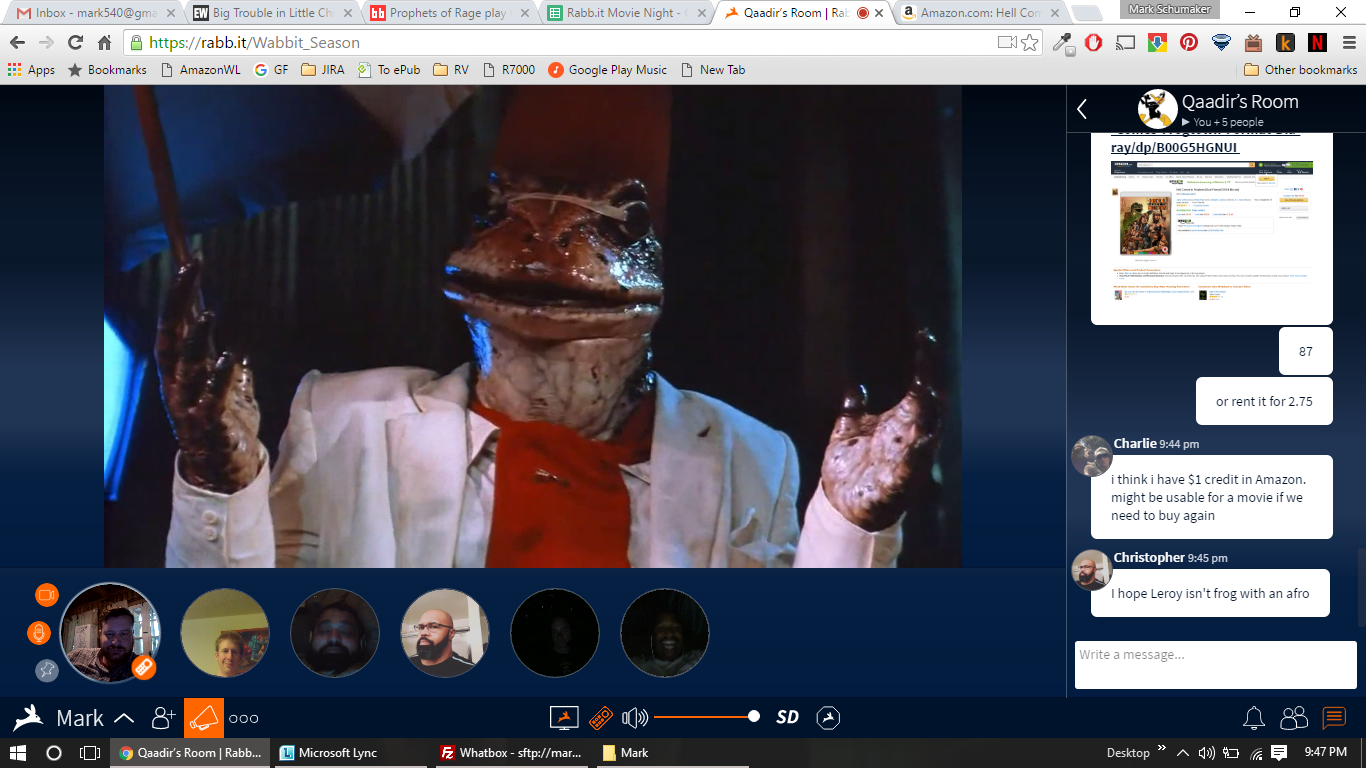
Task: Open notifications bell icon
Action: [1253, 717]
